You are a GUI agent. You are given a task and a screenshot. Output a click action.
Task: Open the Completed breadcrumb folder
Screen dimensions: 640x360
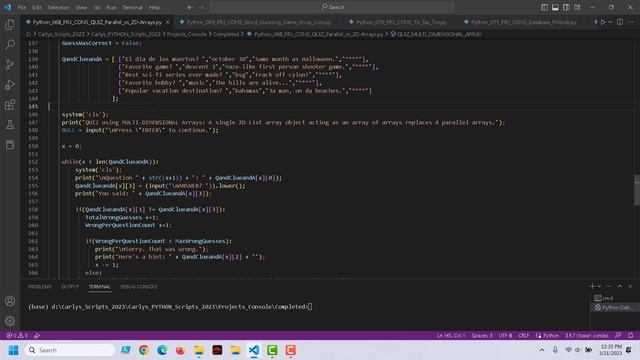tap(226, 34)
